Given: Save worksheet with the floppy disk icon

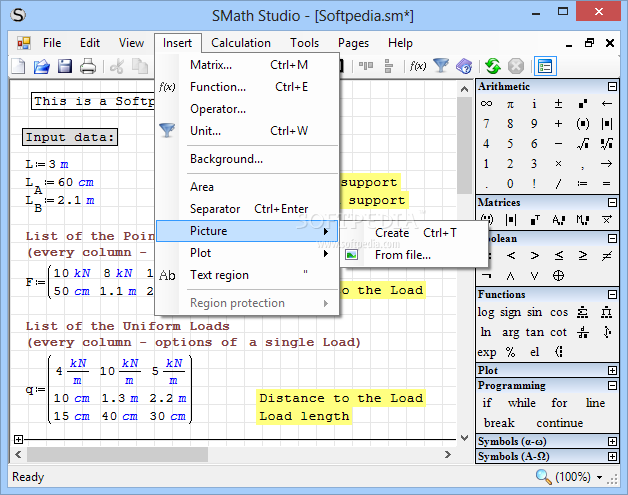Looking at the screenshot, I should [65, 66].
